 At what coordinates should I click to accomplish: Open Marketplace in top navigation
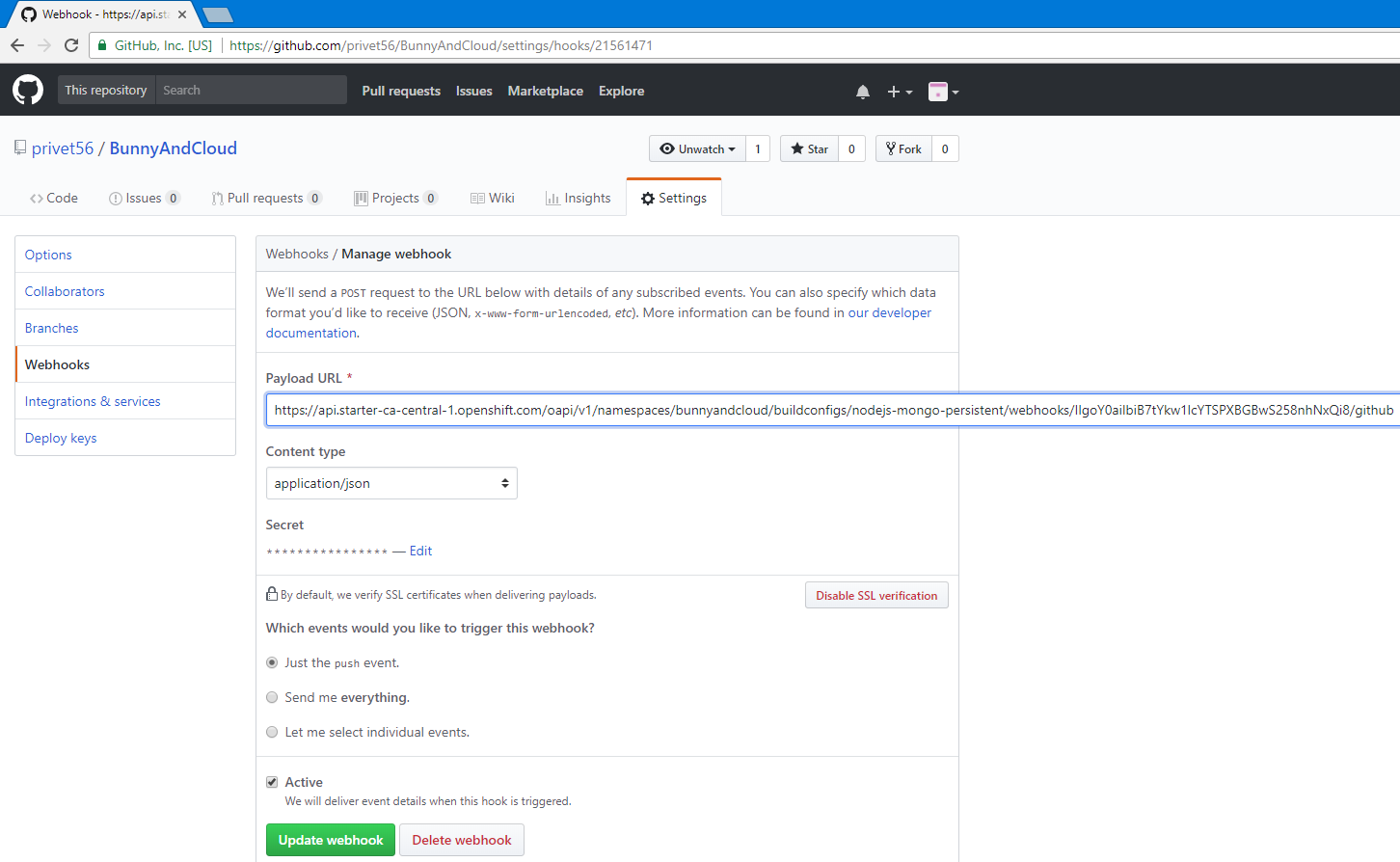[546, 91]
